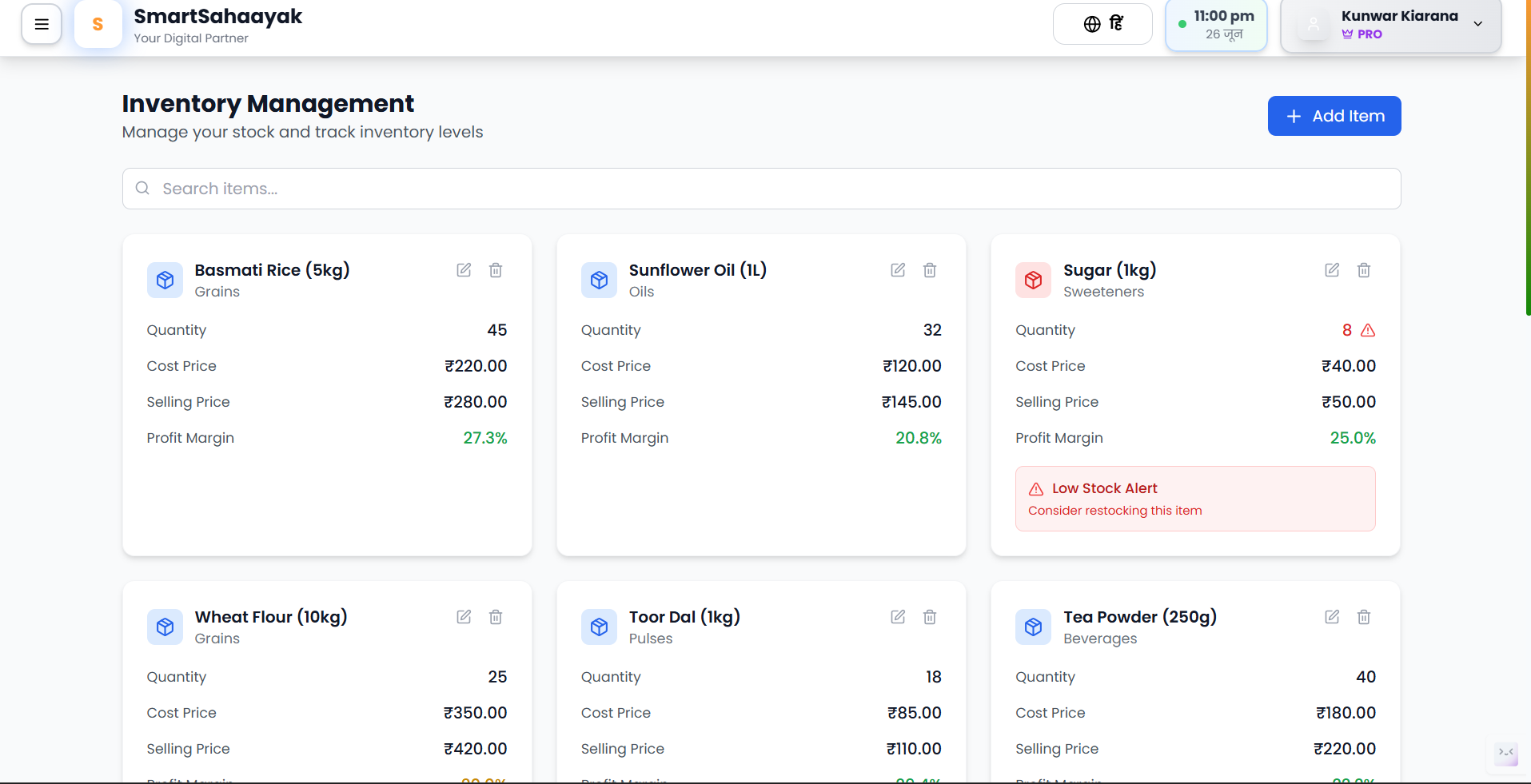Viewport: 1531px width, 784px height.
Task: Click the Sweeteners category label
Action: [1103, 292]
